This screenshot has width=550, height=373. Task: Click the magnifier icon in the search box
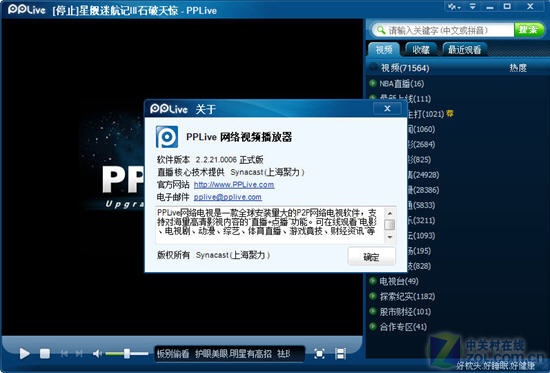click(381, 30)
